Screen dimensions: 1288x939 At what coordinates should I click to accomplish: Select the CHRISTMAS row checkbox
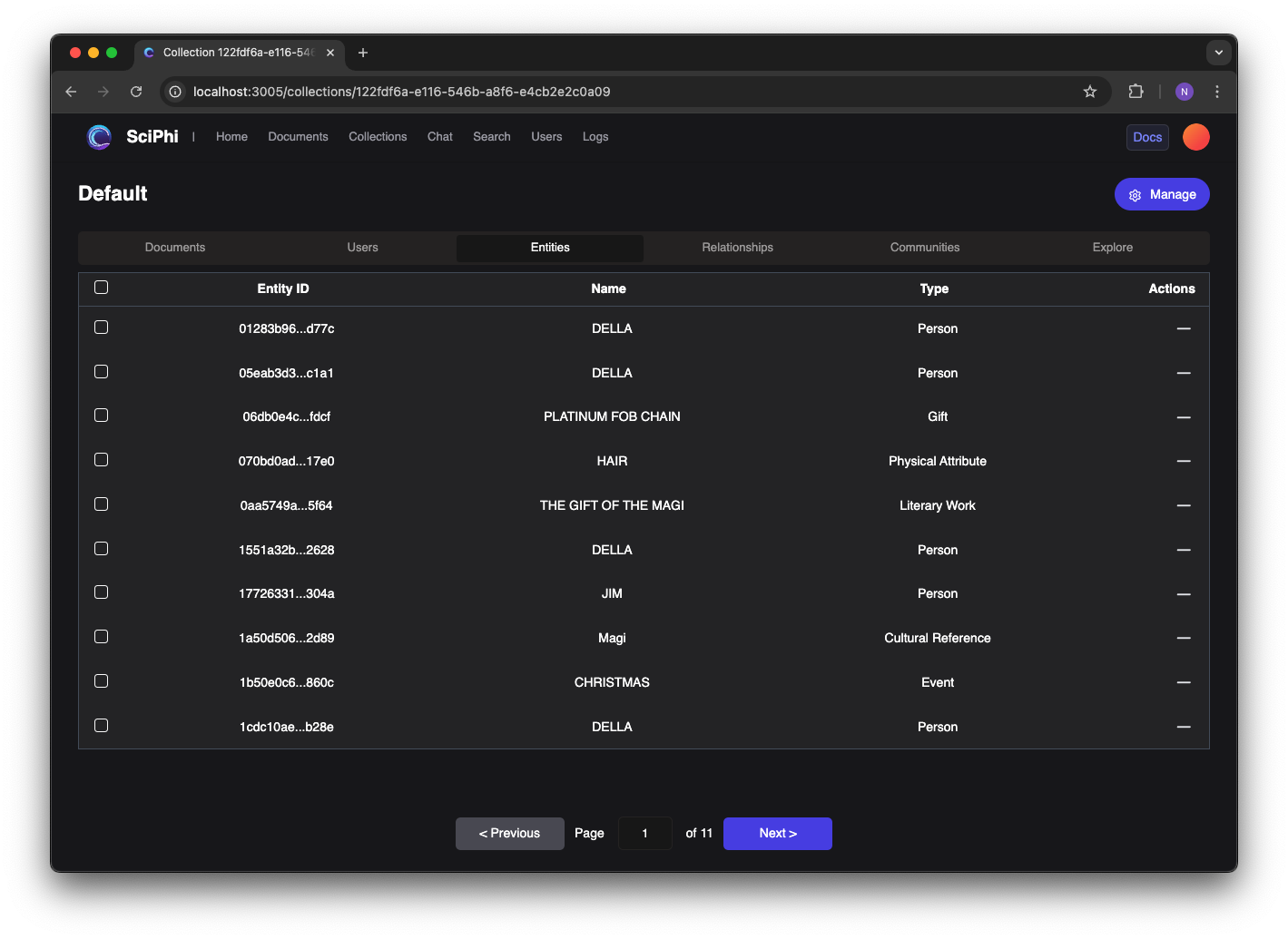(x=102, y=681)
